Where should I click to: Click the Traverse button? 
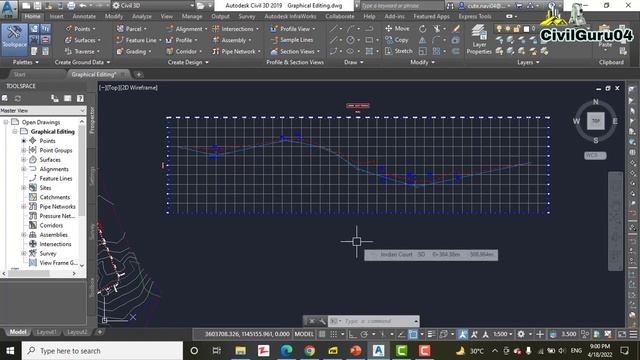83,51
